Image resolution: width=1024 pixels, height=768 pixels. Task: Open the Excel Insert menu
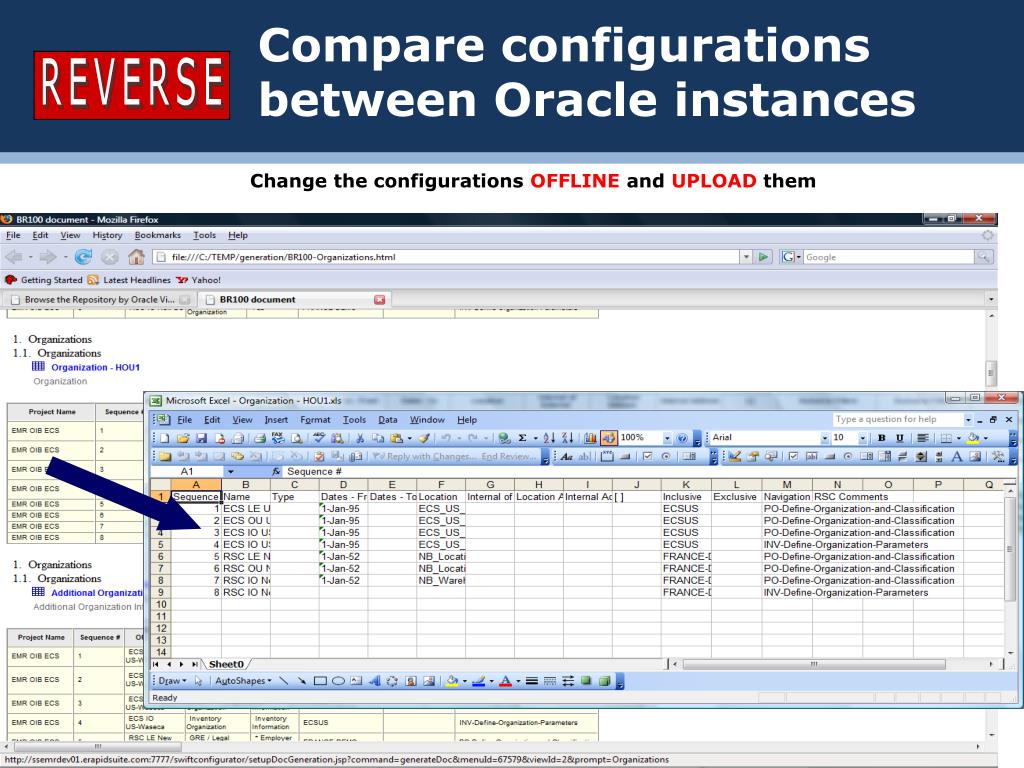pyautogui.click(x=276, y=420)
